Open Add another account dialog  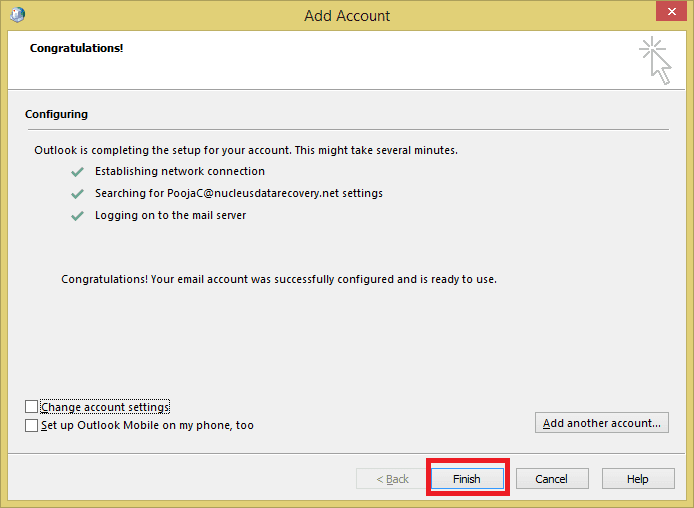[x=601, y=423]
